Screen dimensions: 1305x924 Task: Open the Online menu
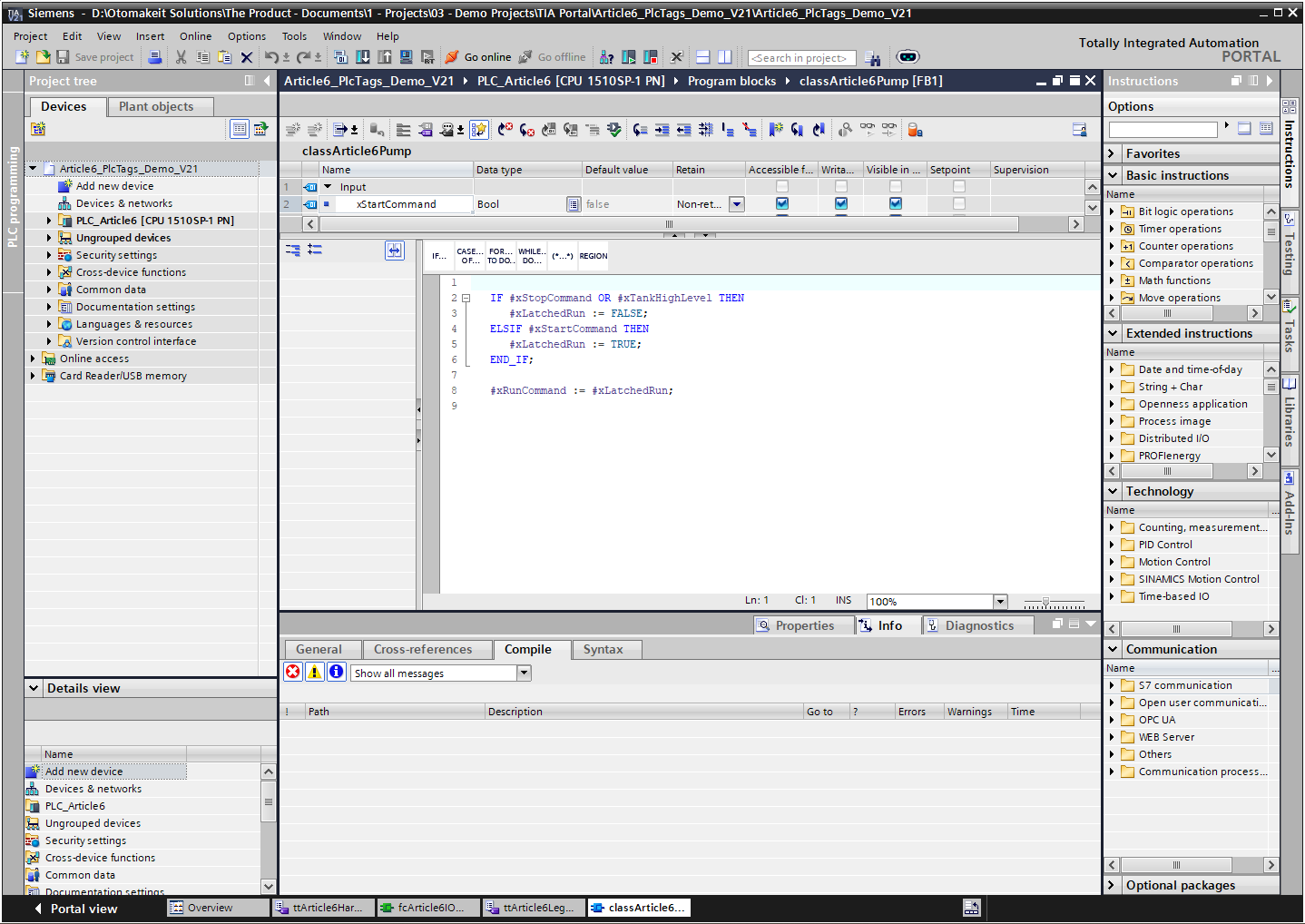click(x=195, y=36)
